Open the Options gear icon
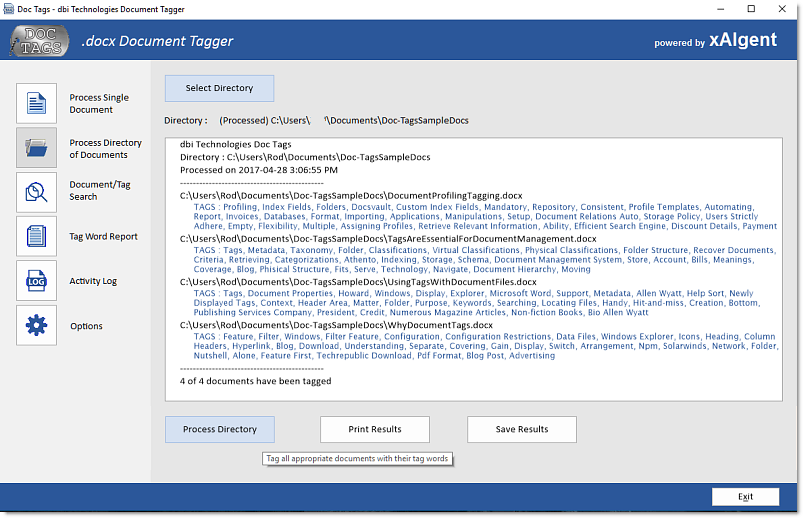Image resolution: width=803 pixels, height=518 pixels. pyautogui.click(x=36, y=325)
